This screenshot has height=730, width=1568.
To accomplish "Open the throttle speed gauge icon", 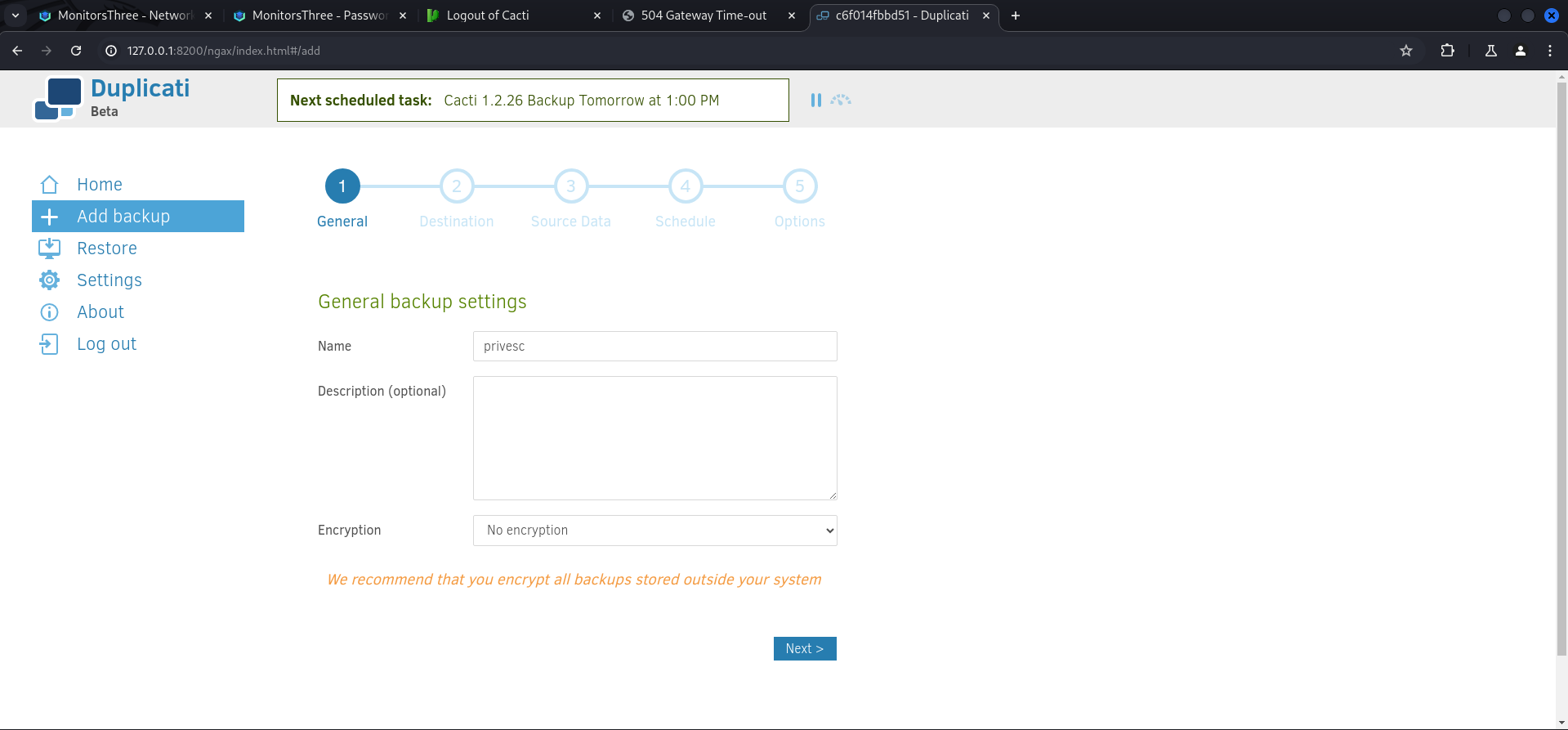I will (841, 100).
